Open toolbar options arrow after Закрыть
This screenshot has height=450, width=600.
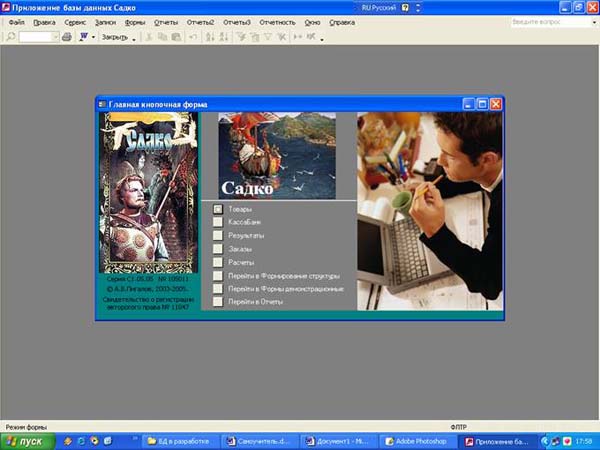coord(134,38)
